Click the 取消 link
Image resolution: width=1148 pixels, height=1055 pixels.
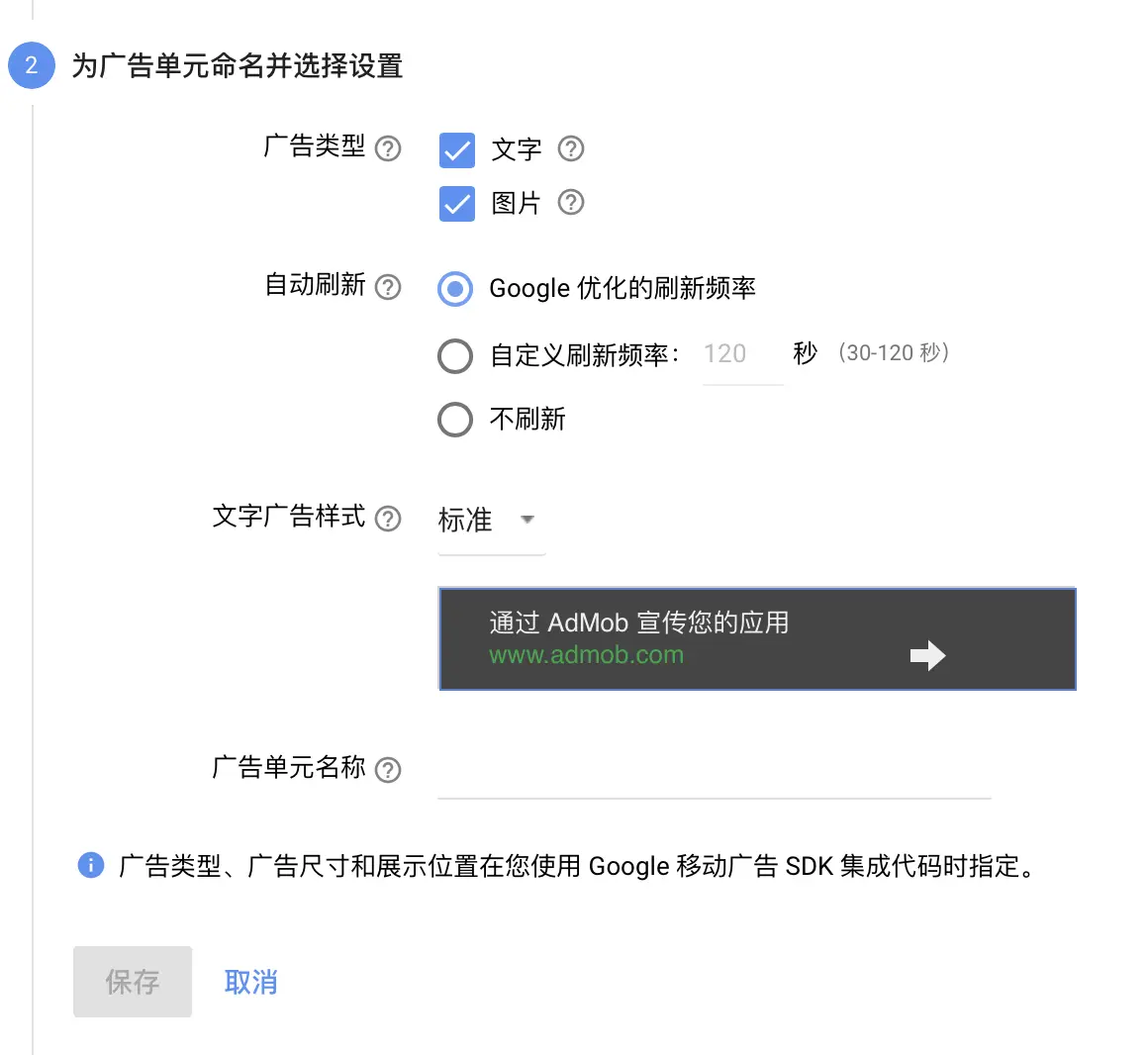coord(249,981)
